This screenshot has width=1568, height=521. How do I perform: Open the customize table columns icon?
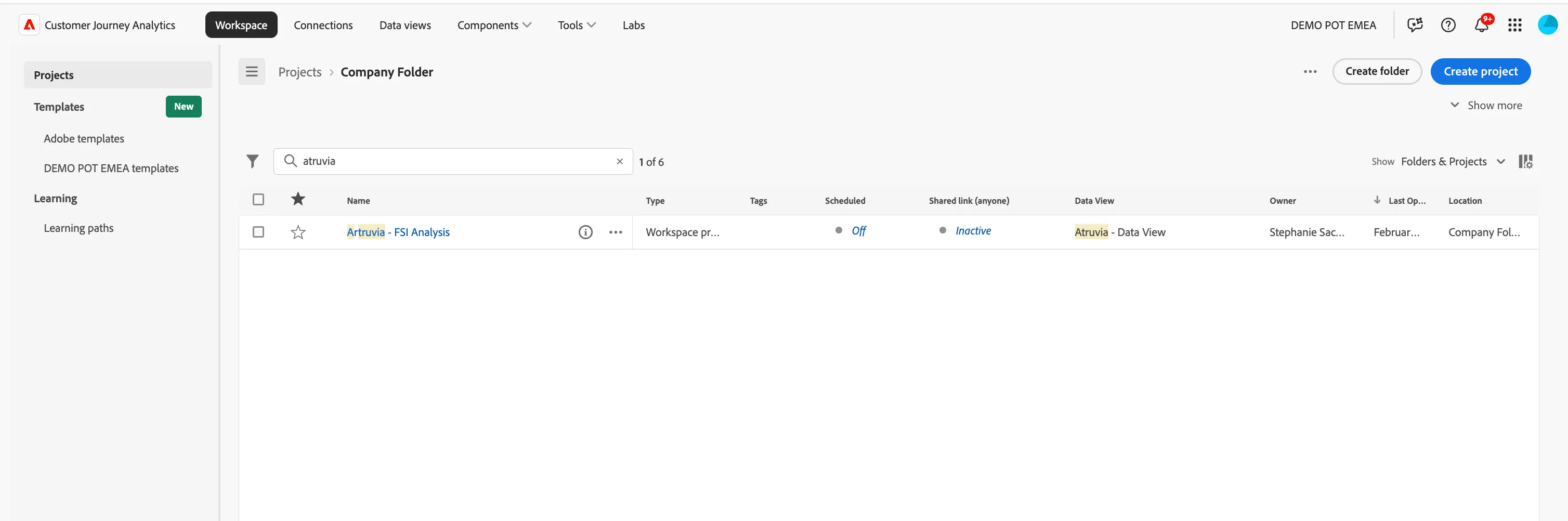(x=1525, y=161)
